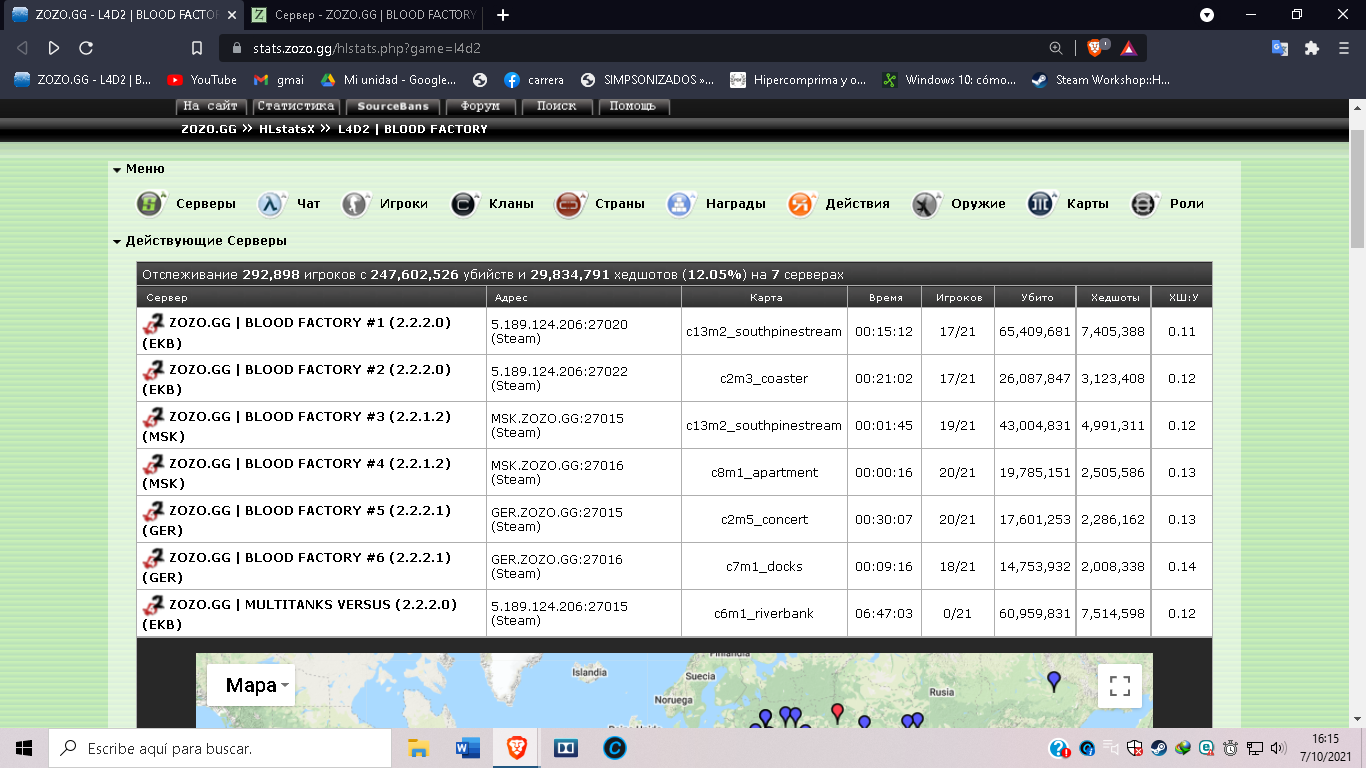Open the Карты section icon
Screen dimensions: 1366x768
coord(1041,204)
